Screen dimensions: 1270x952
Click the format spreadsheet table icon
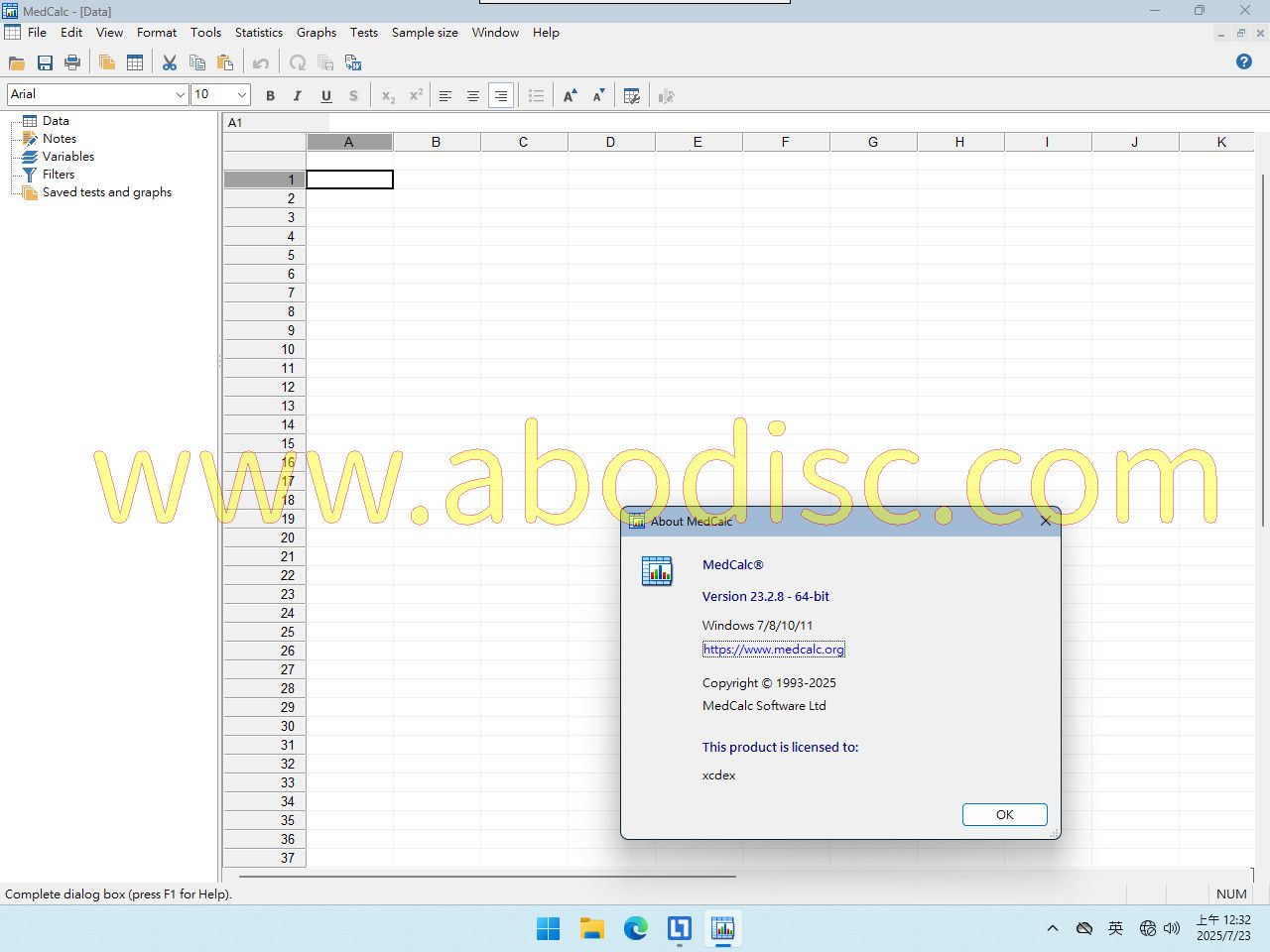[632, 96]
